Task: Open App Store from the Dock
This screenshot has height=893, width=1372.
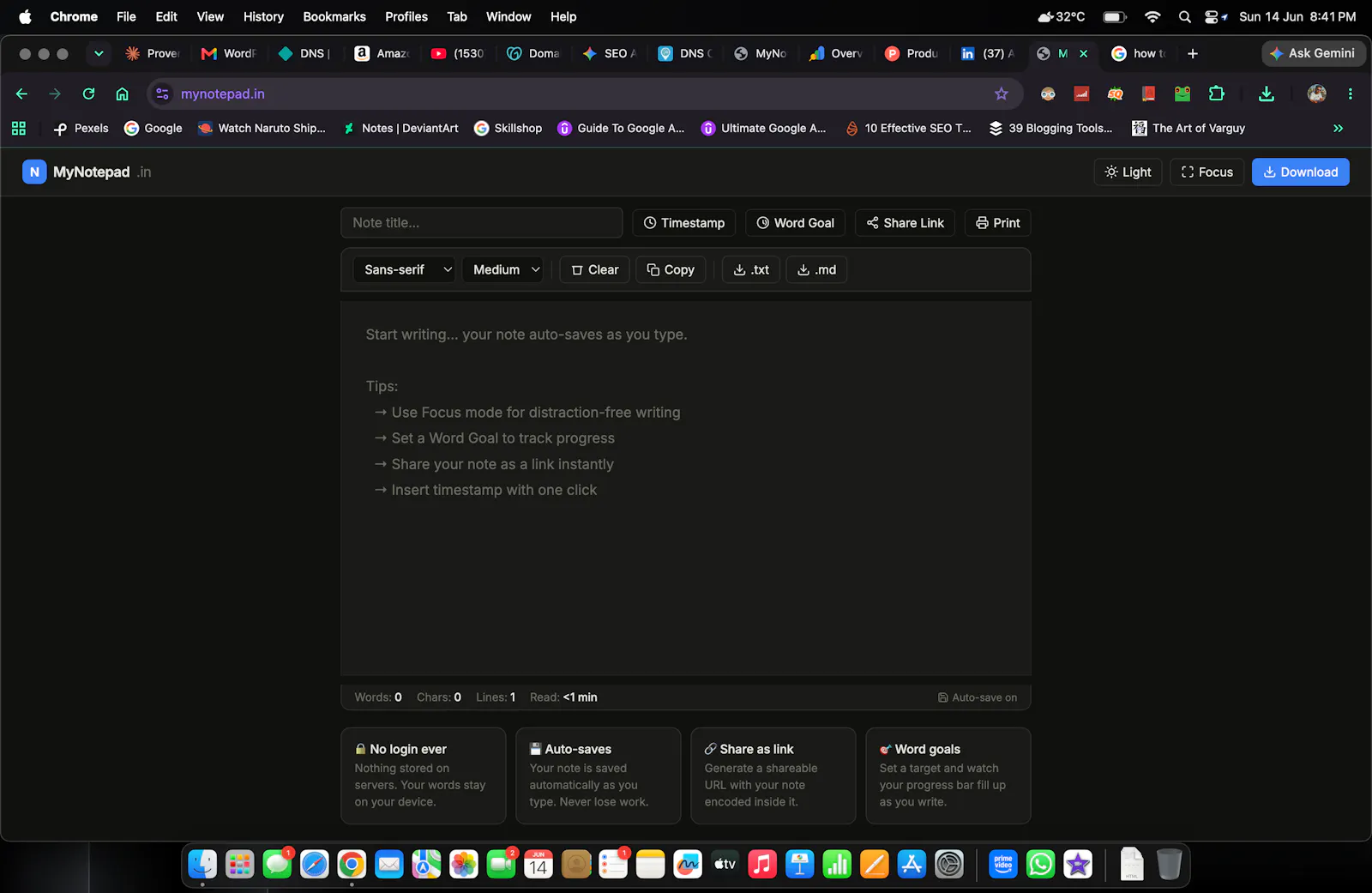Action: point(912,864)
